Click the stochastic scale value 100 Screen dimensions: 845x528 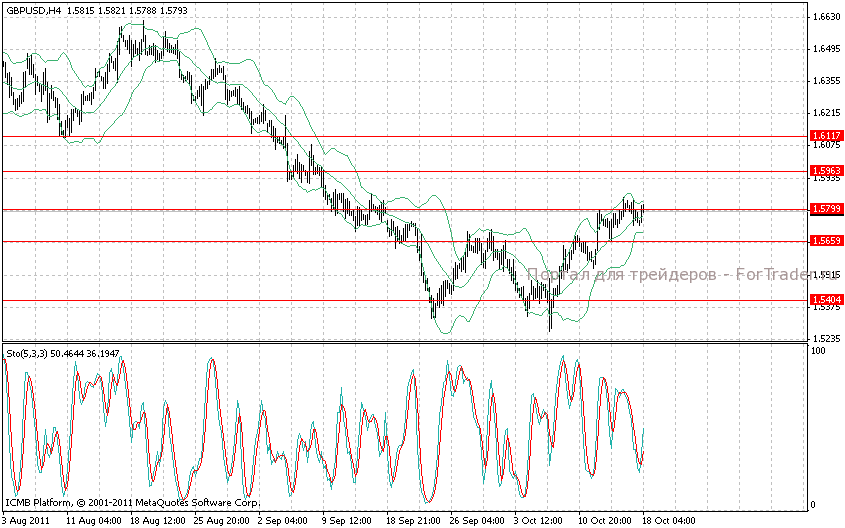click(818, 351)
